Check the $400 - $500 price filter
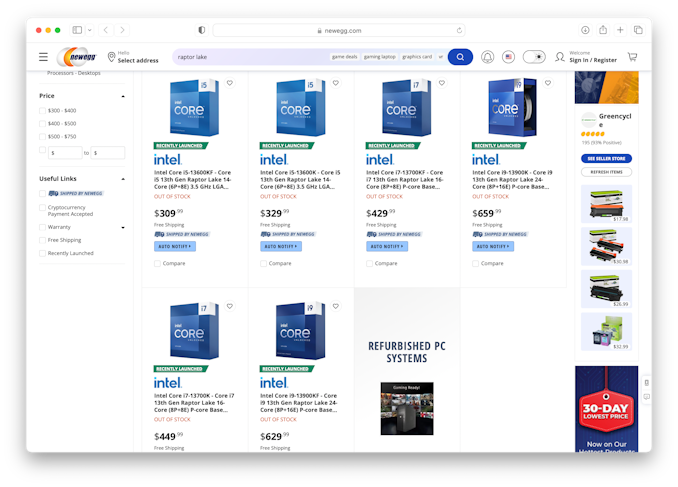The width and height of the screenshot is (678, 487). (x=42, y=124)
